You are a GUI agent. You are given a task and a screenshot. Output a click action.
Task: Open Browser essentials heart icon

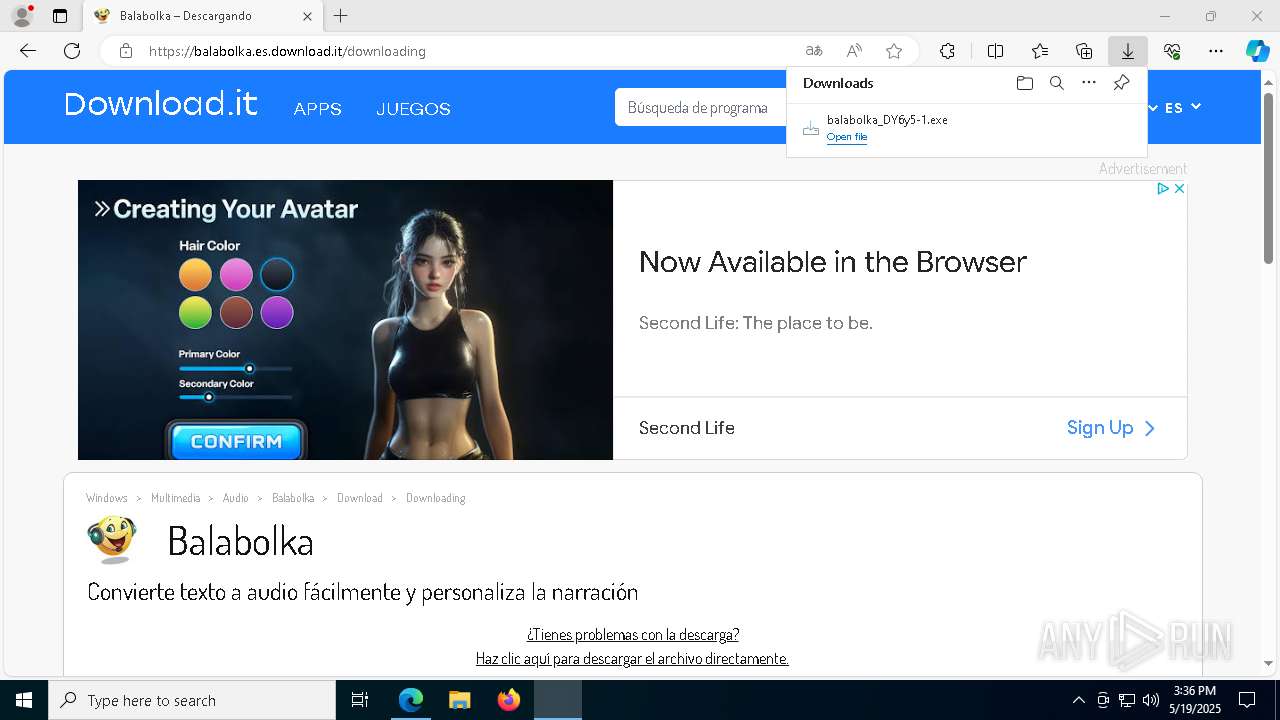coord(1172,51)
